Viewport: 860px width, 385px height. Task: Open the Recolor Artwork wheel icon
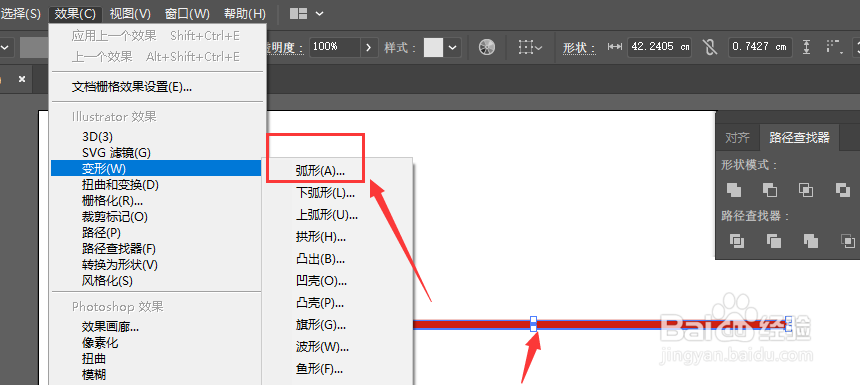tap(486, 47)
